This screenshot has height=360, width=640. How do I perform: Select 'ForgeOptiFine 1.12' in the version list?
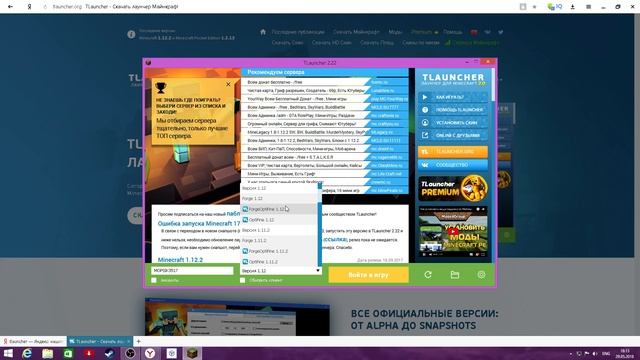point(278,209)
